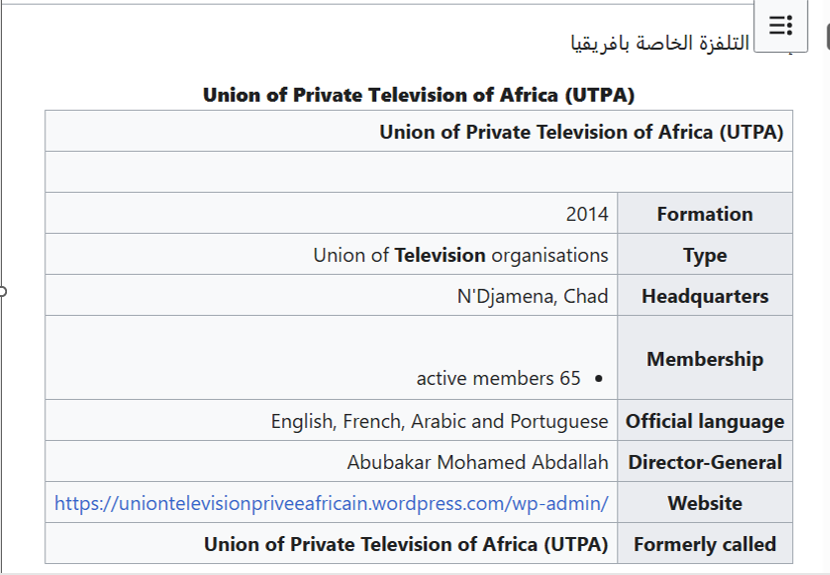830x575 pixels.
Task: Click the Official language row label
Action: tap(704, 421)
